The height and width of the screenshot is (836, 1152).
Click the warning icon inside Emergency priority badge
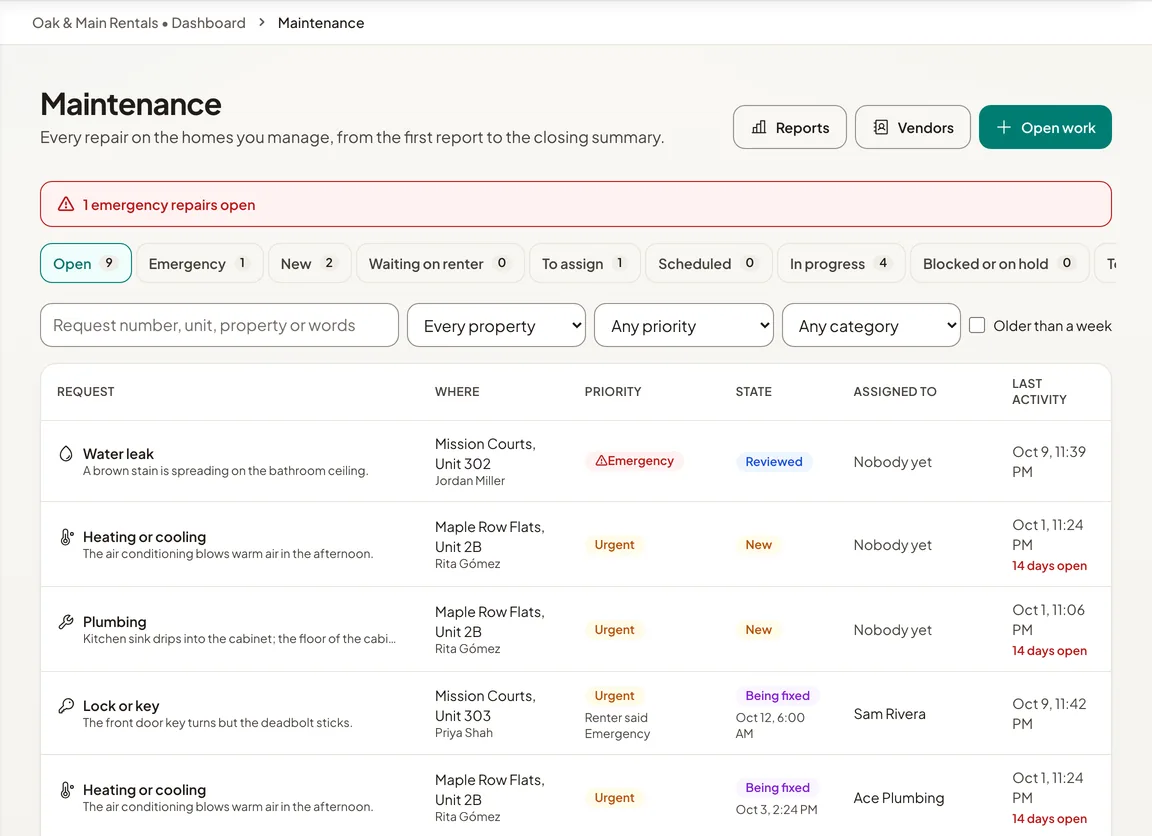tap(601, 461)
